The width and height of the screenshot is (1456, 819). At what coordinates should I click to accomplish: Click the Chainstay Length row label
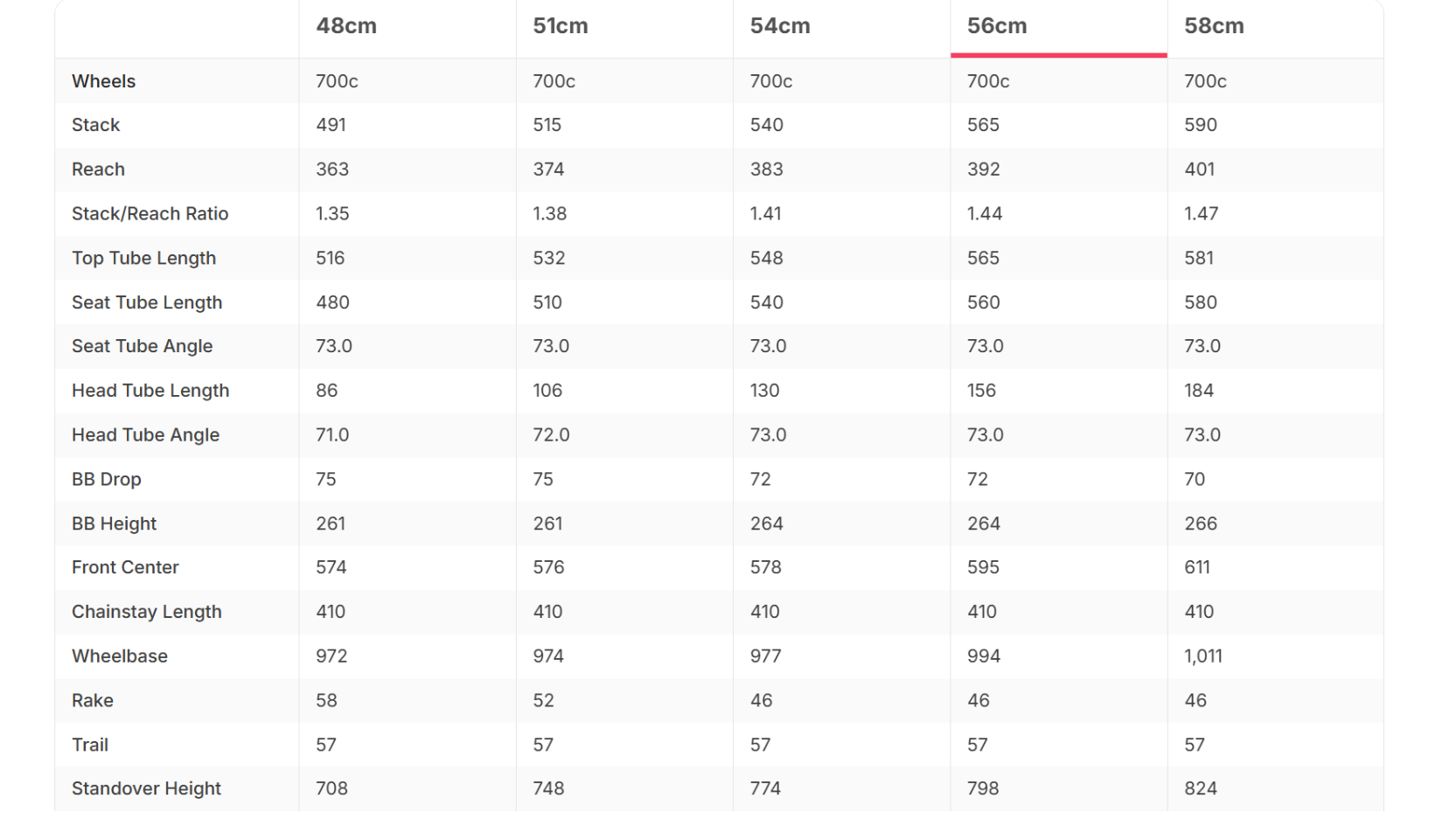146,612
